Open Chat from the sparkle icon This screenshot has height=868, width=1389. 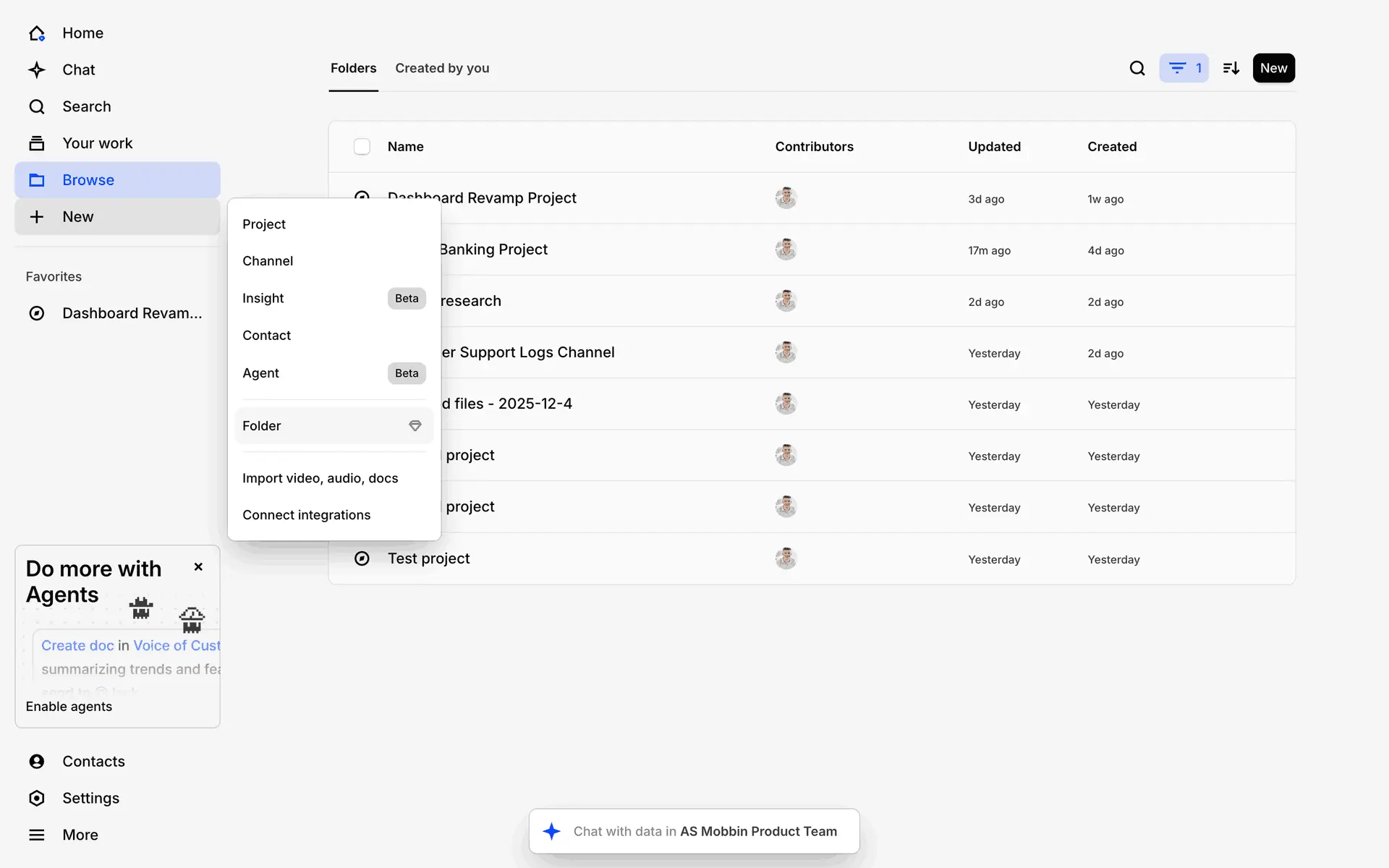(37, 70)
